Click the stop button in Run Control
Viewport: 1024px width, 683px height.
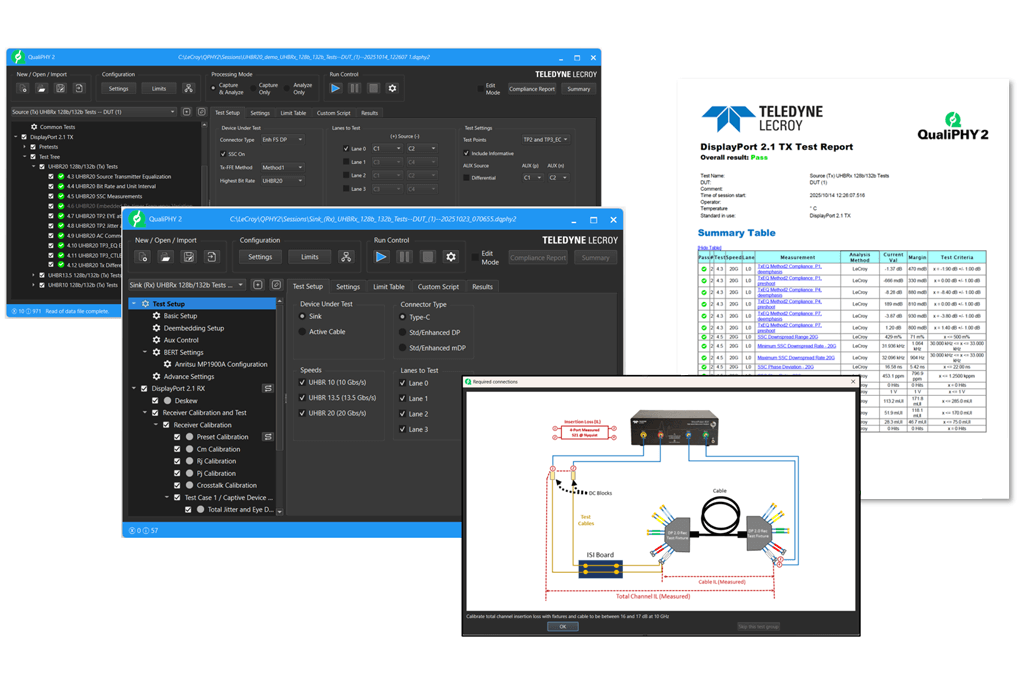tap(427, 256)
